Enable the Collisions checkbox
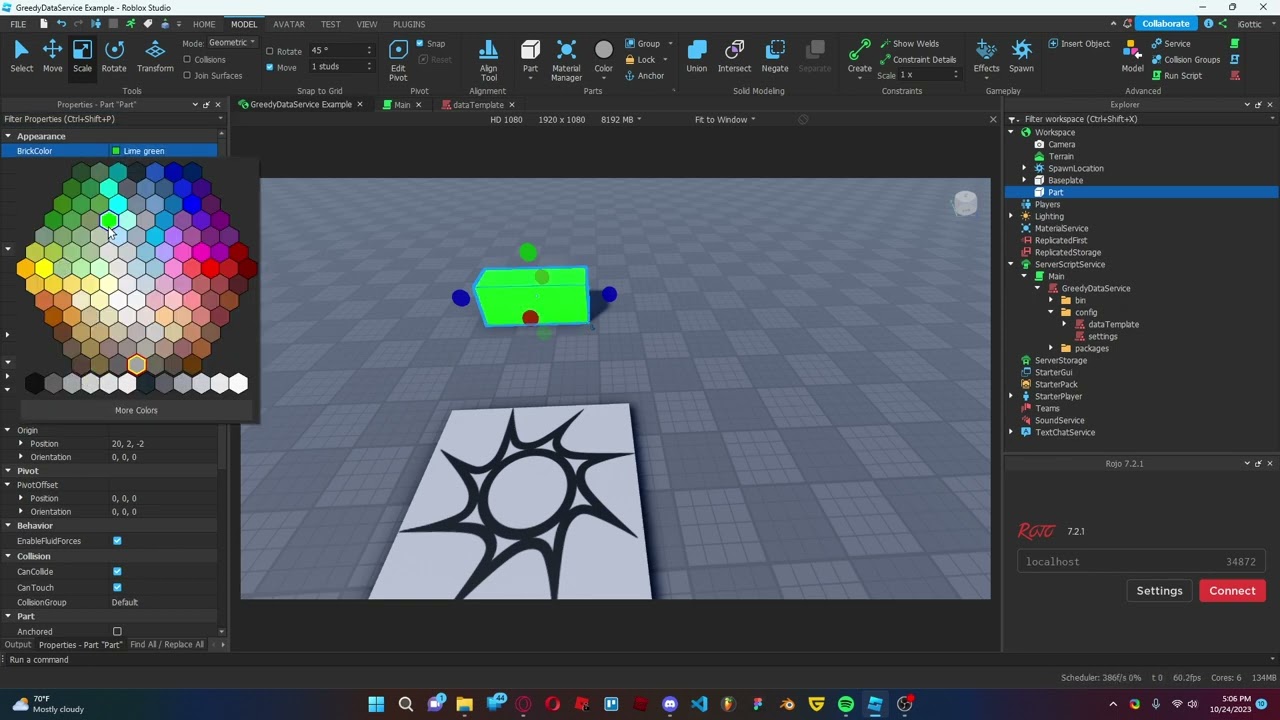Screen dimensions: 1280x720 [x=187, y=60]
